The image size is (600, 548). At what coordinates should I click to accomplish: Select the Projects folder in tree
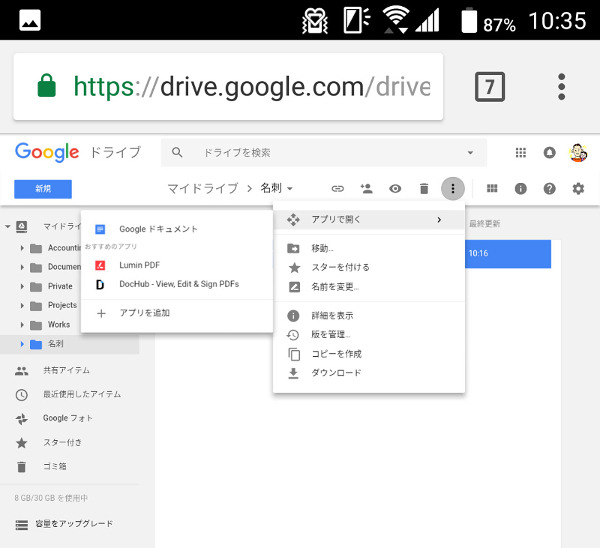click(x=62, y=305)
